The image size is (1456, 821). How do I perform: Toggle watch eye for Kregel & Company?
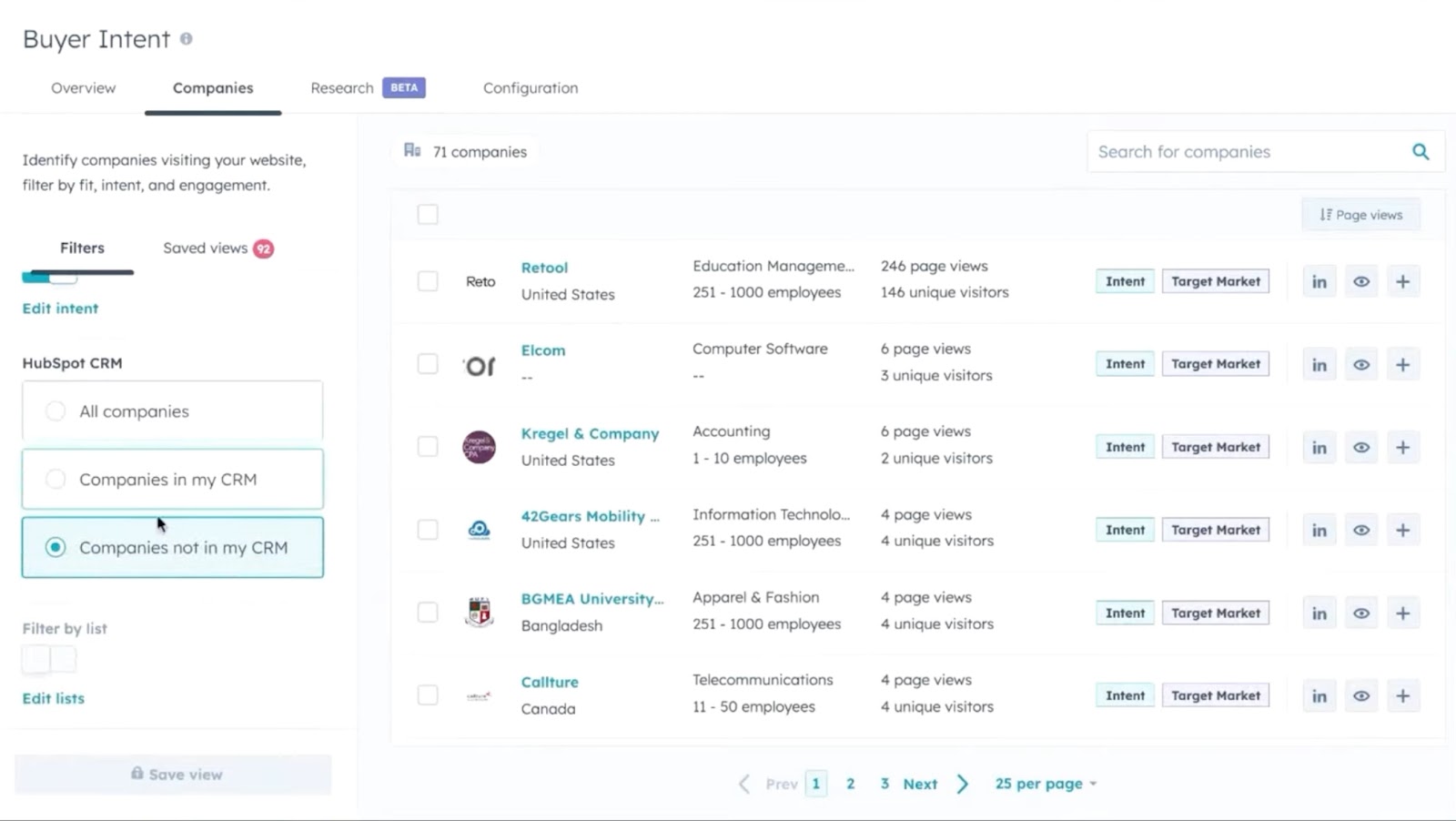click(x=1361, y=448)
